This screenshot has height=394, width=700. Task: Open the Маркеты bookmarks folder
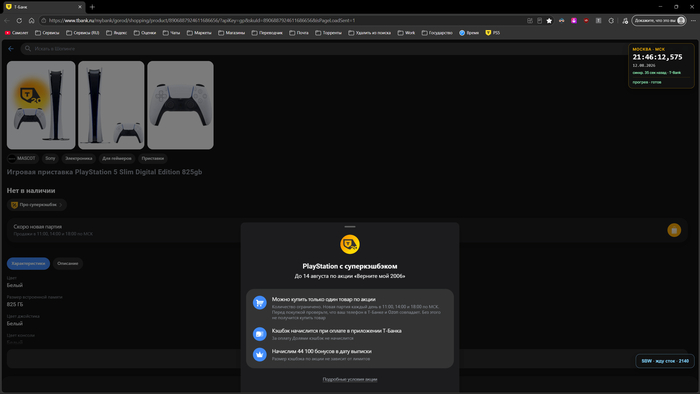coord(199,33)
